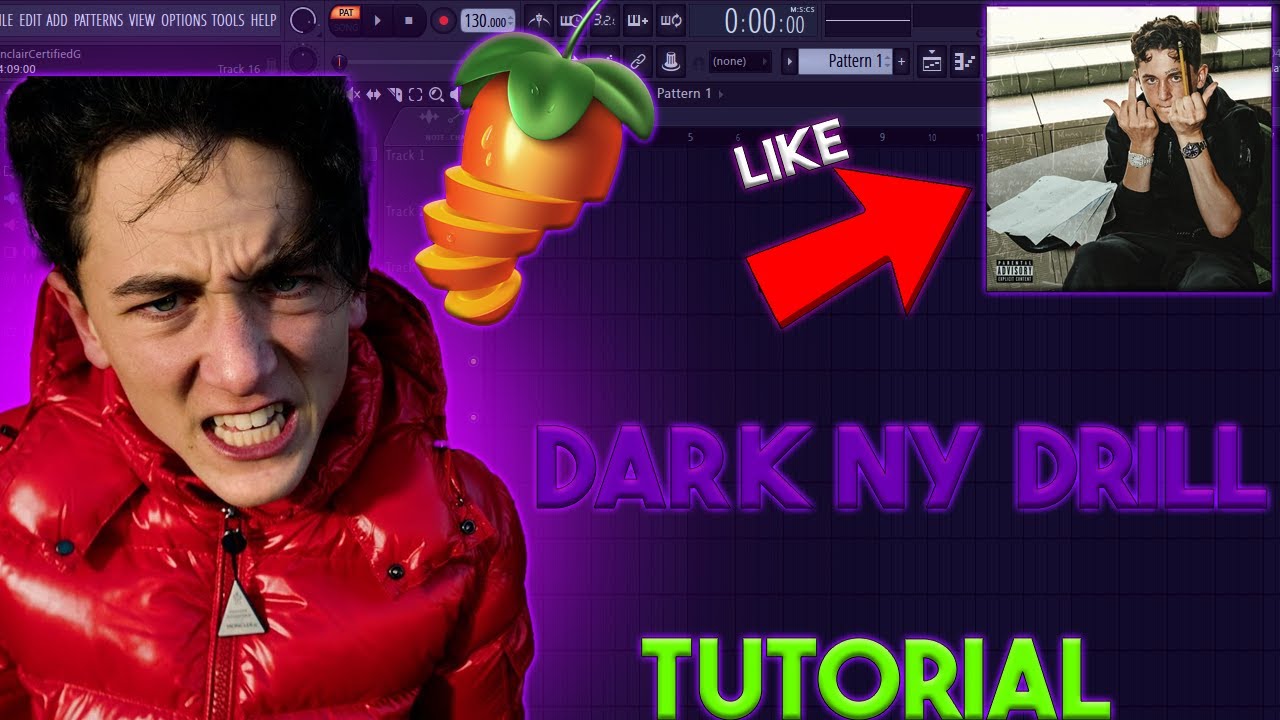Click the playlist playback speaker tool

455,94
